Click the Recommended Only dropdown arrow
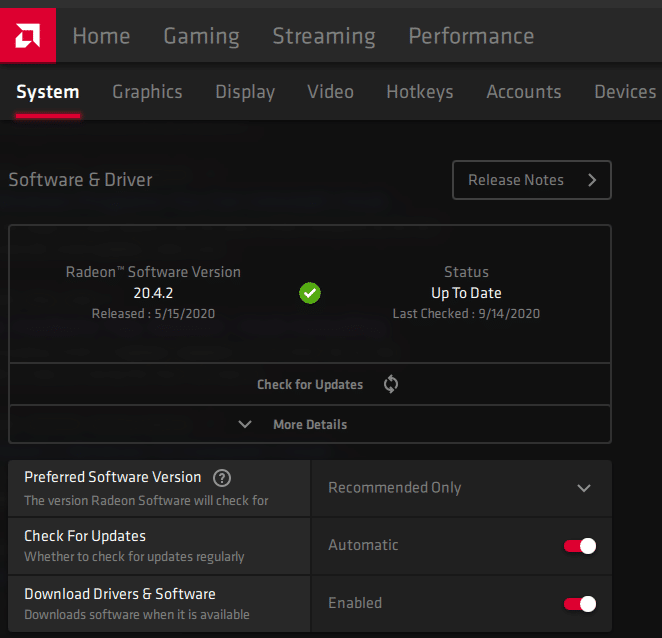662x638 pixels. click(x=584, y=489)
